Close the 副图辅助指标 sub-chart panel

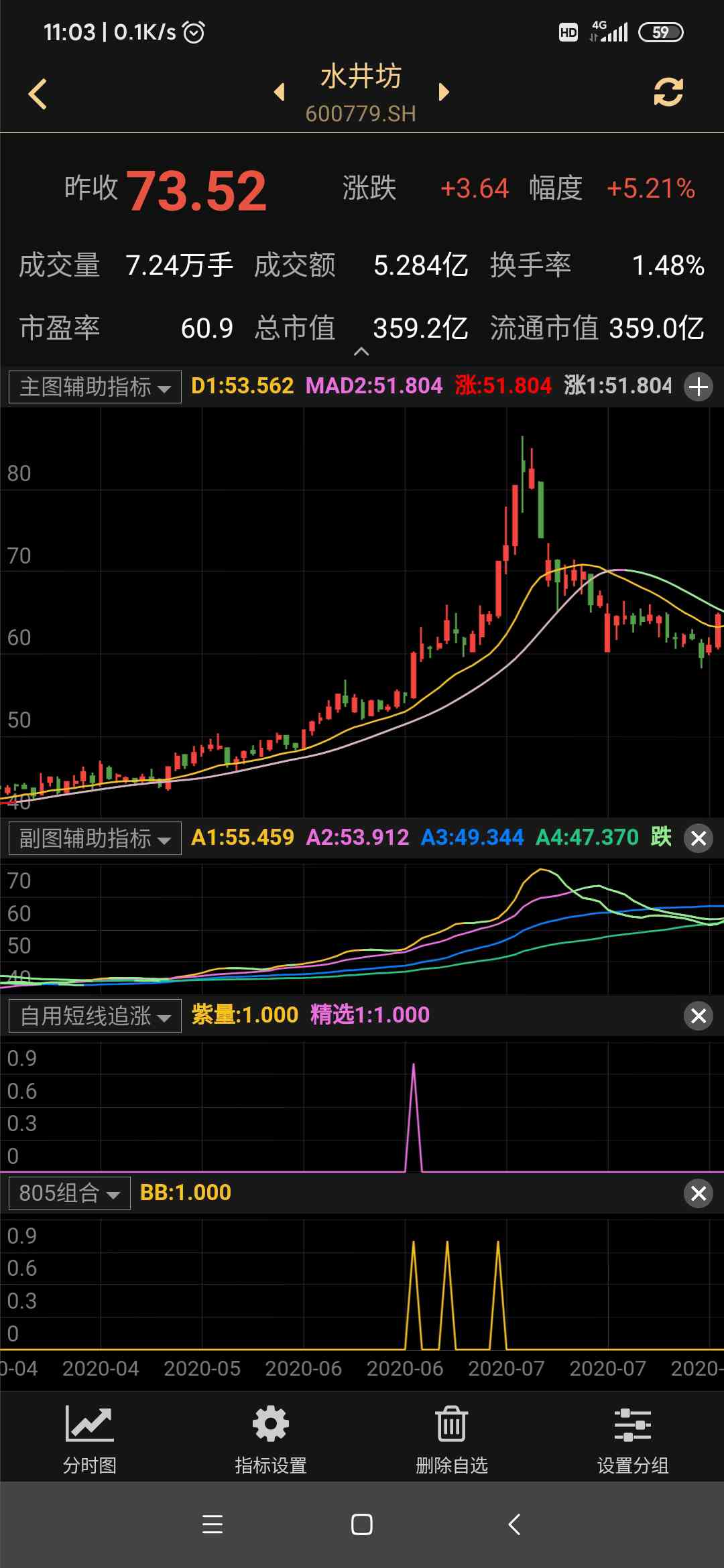click(x=699, y=838)
